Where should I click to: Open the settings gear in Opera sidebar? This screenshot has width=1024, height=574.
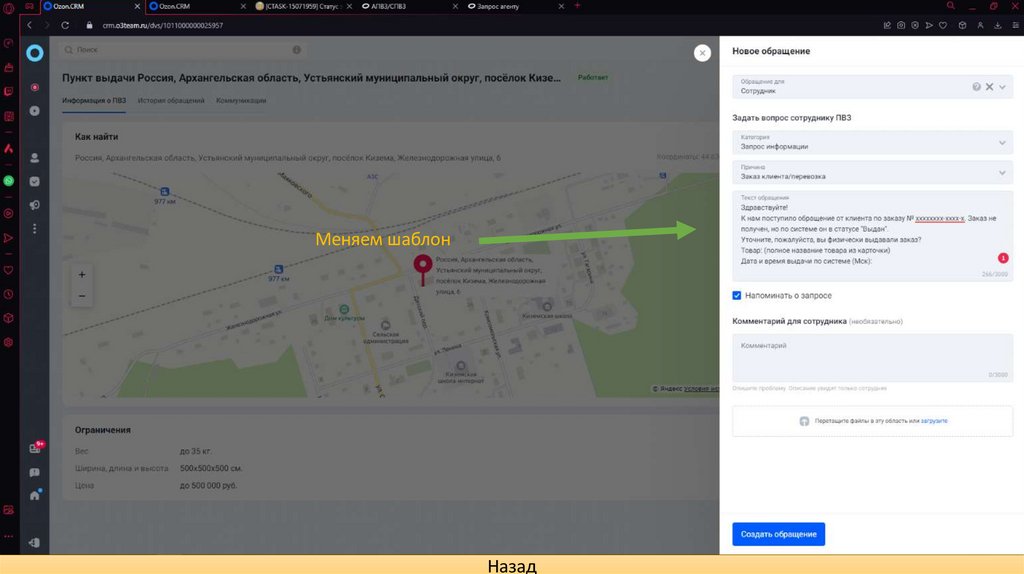coord(8,342)
